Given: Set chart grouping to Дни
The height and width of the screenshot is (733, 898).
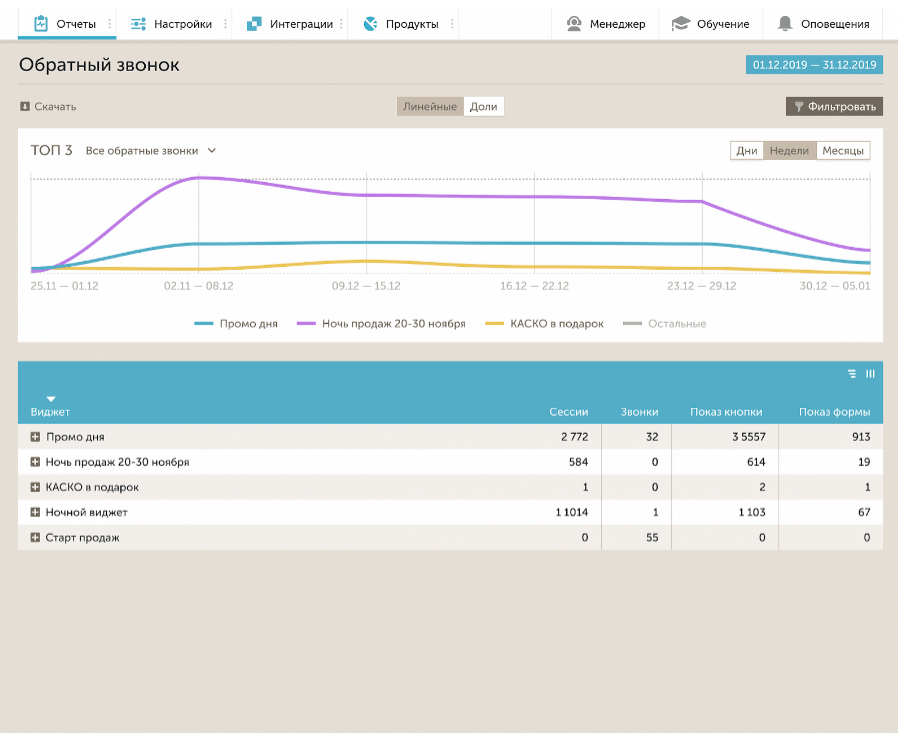Looking at the screenshot, I should click(x=747, y=151).
